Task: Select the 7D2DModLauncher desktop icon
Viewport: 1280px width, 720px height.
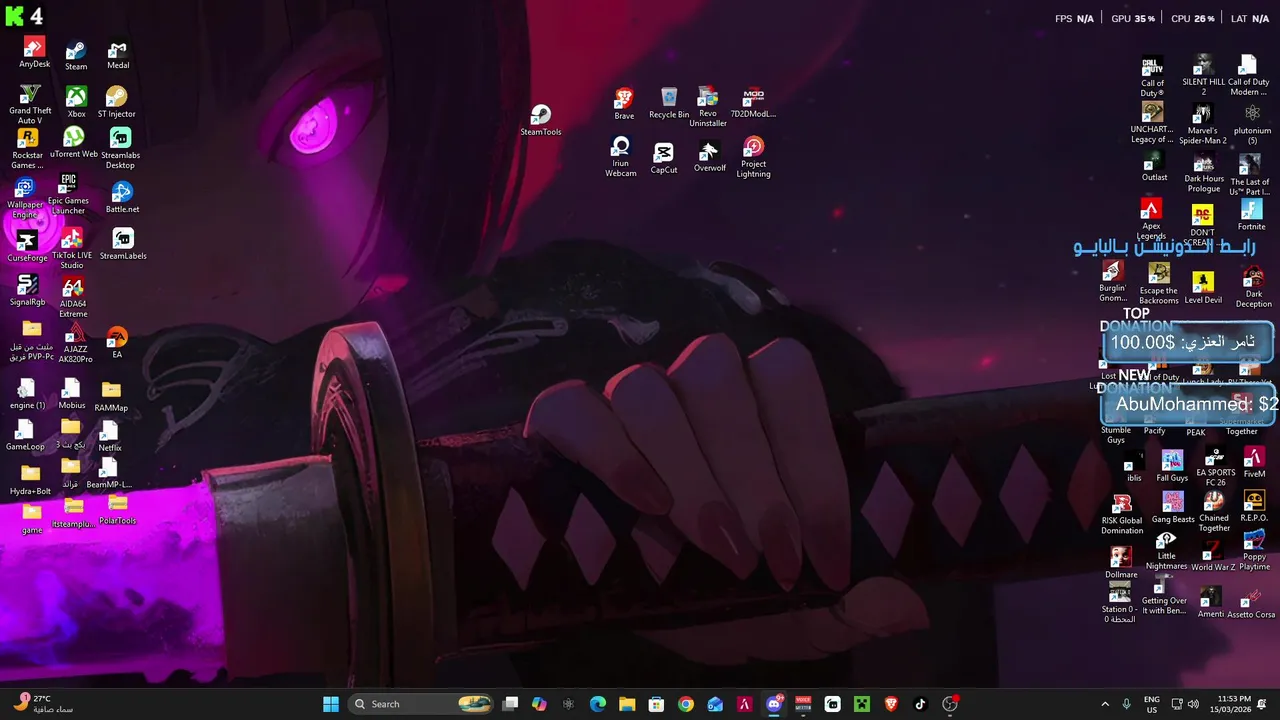Action: [x=753, y=103]
